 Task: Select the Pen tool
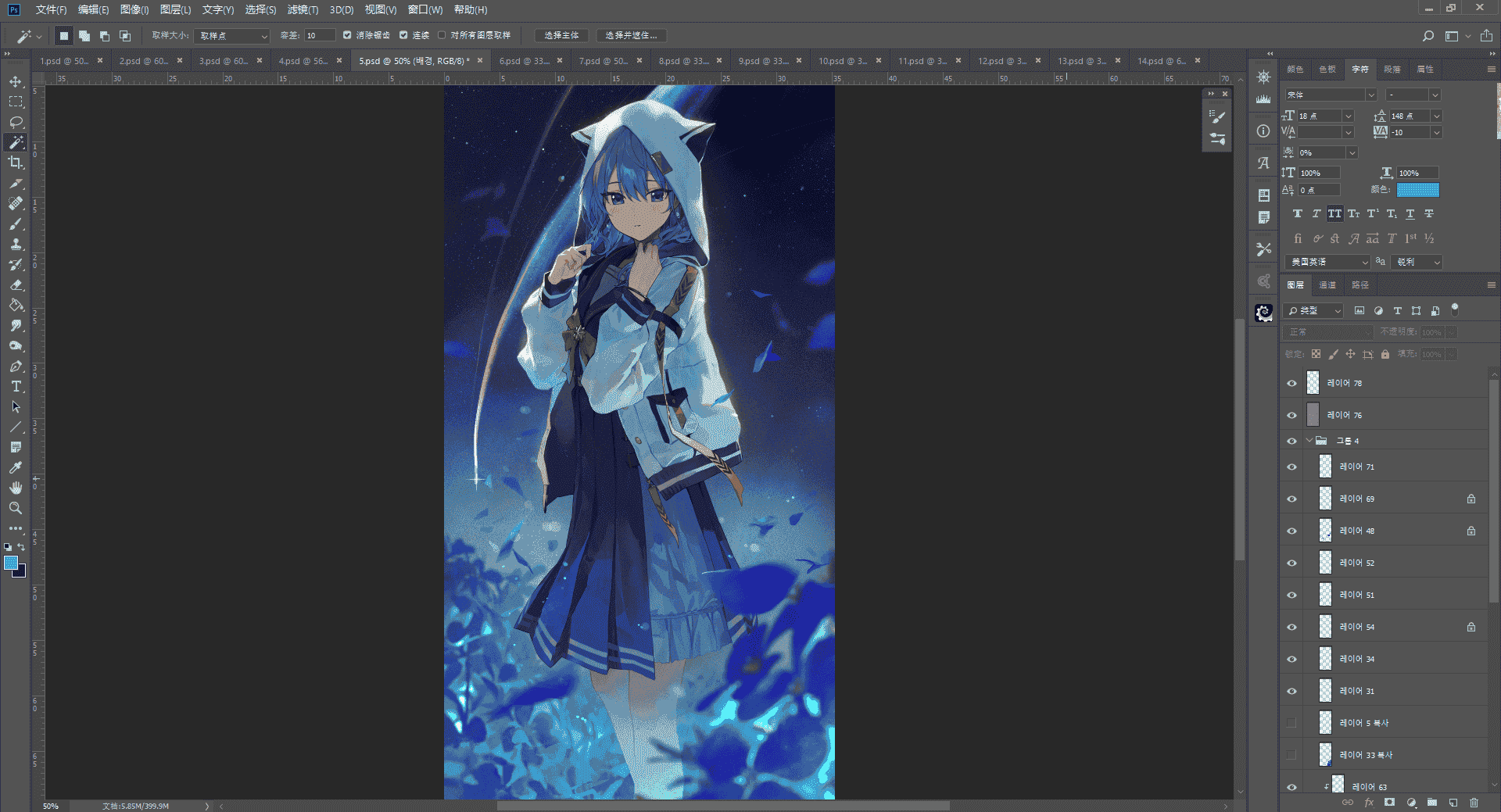[x=16, y=367]
